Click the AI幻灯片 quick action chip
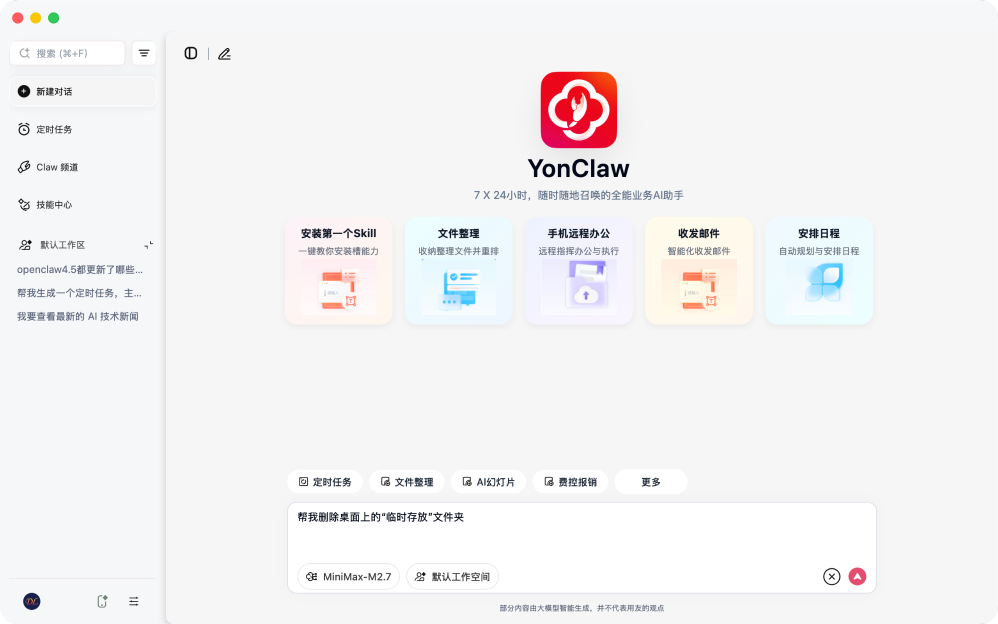The image size is (998, 624). (x=488, y=482)
